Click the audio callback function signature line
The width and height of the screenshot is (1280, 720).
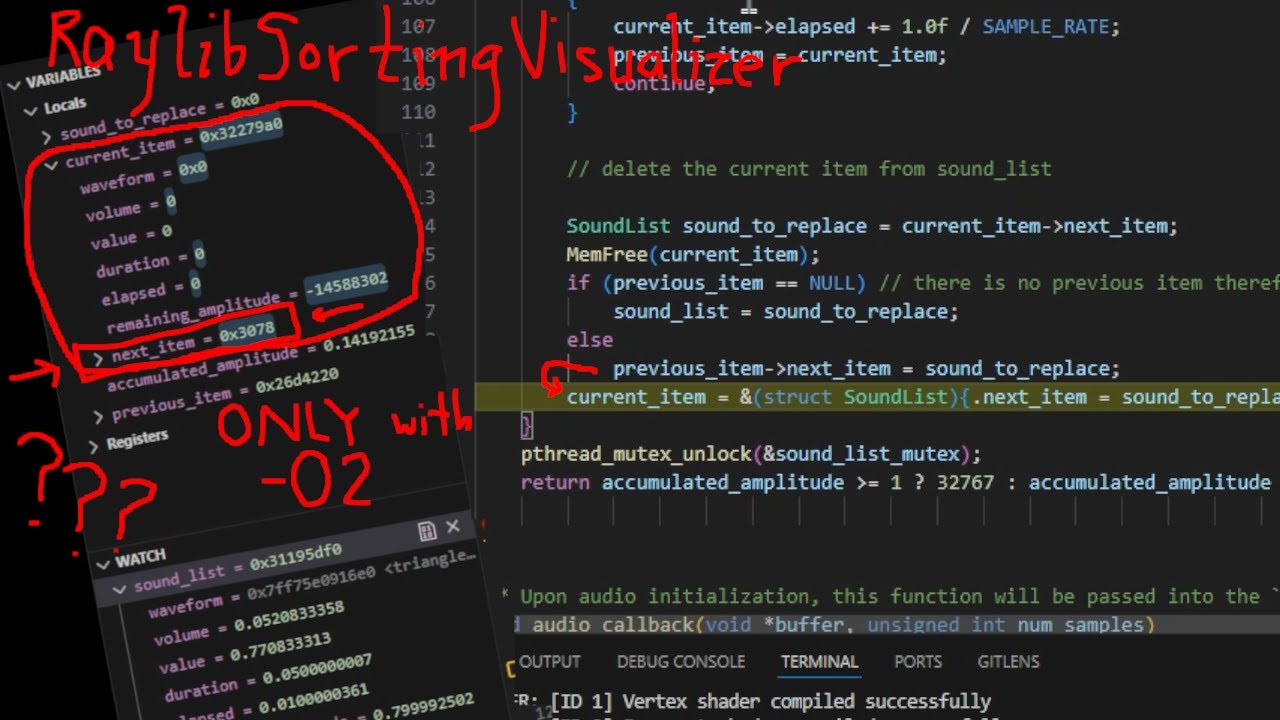click(x=835, y=625)
